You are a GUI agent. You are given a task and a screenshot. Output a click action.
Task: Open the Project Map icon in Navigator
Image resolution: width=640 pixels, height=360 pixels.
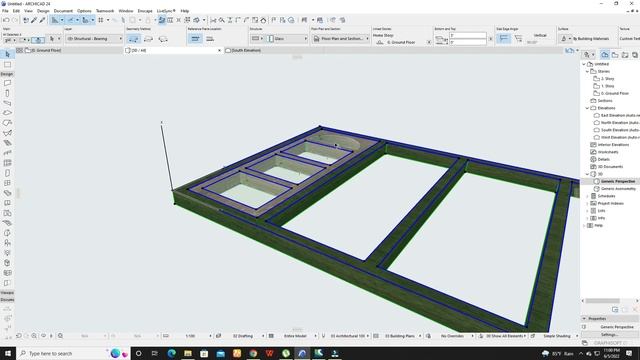click(605, 55)
